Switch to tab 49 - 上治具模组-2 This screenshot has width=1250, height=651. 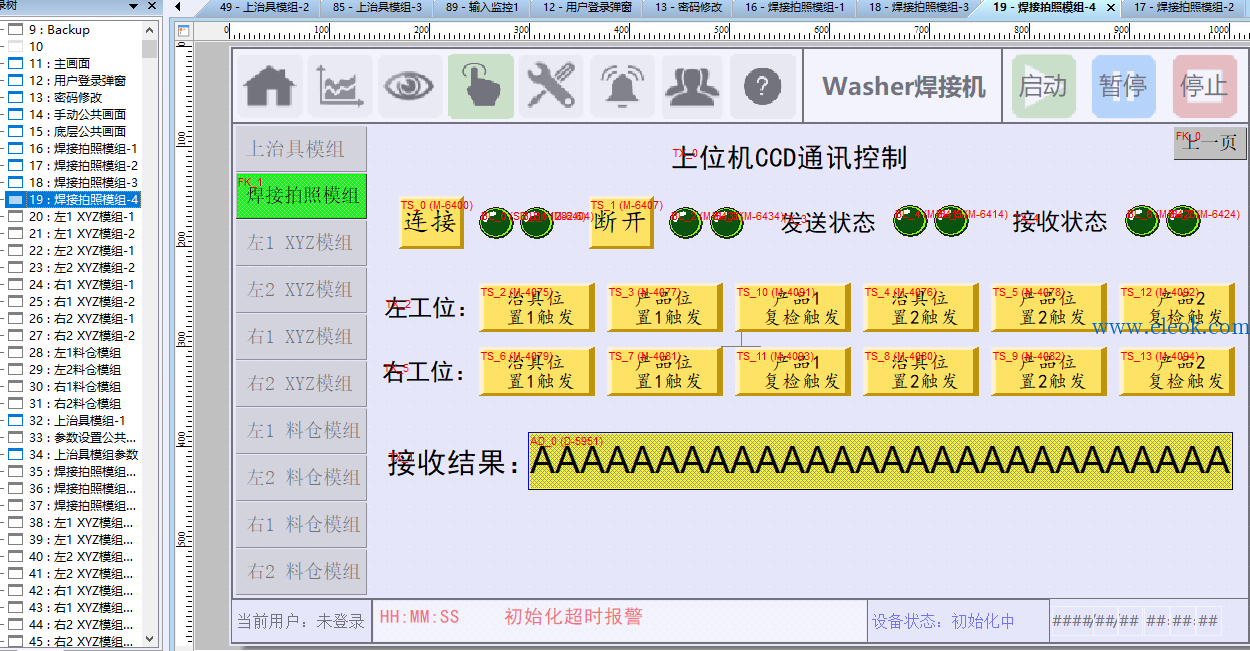click(x=263, y=7)
